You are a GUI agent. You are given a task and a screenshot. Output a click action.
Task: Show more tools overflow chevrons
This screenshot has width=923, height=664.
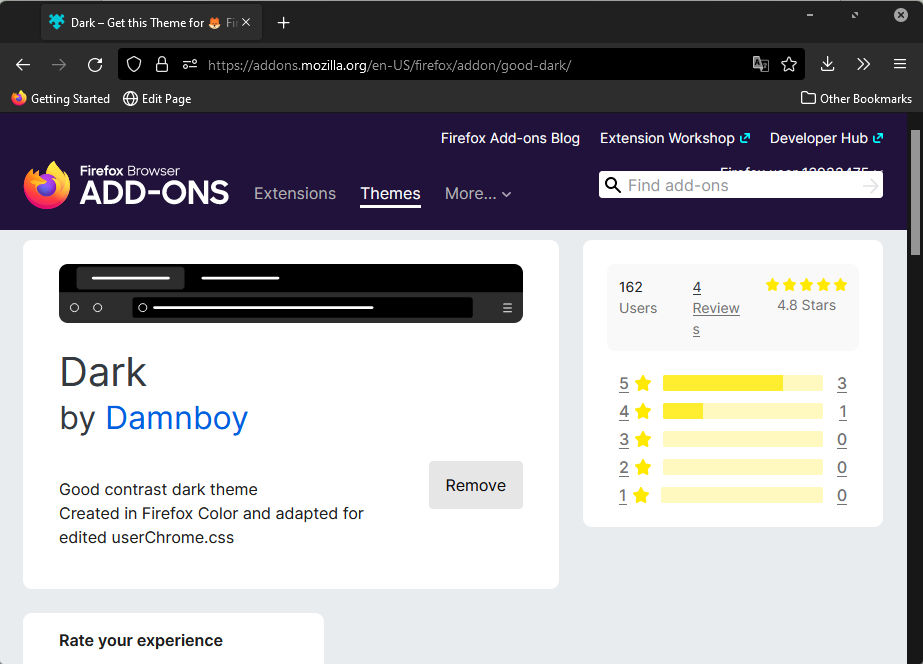pyautogui.click(x=864, y=64)
